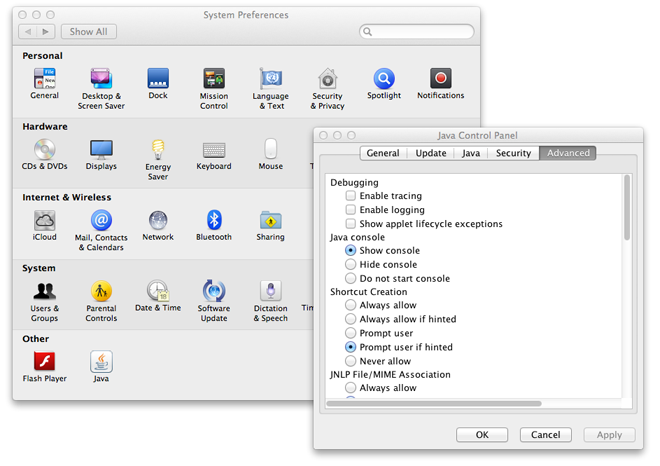Image resolution: width=660 pixels, height=466 pixels.
Task: Open Mission Control preferences
Action: click(214, 88)
